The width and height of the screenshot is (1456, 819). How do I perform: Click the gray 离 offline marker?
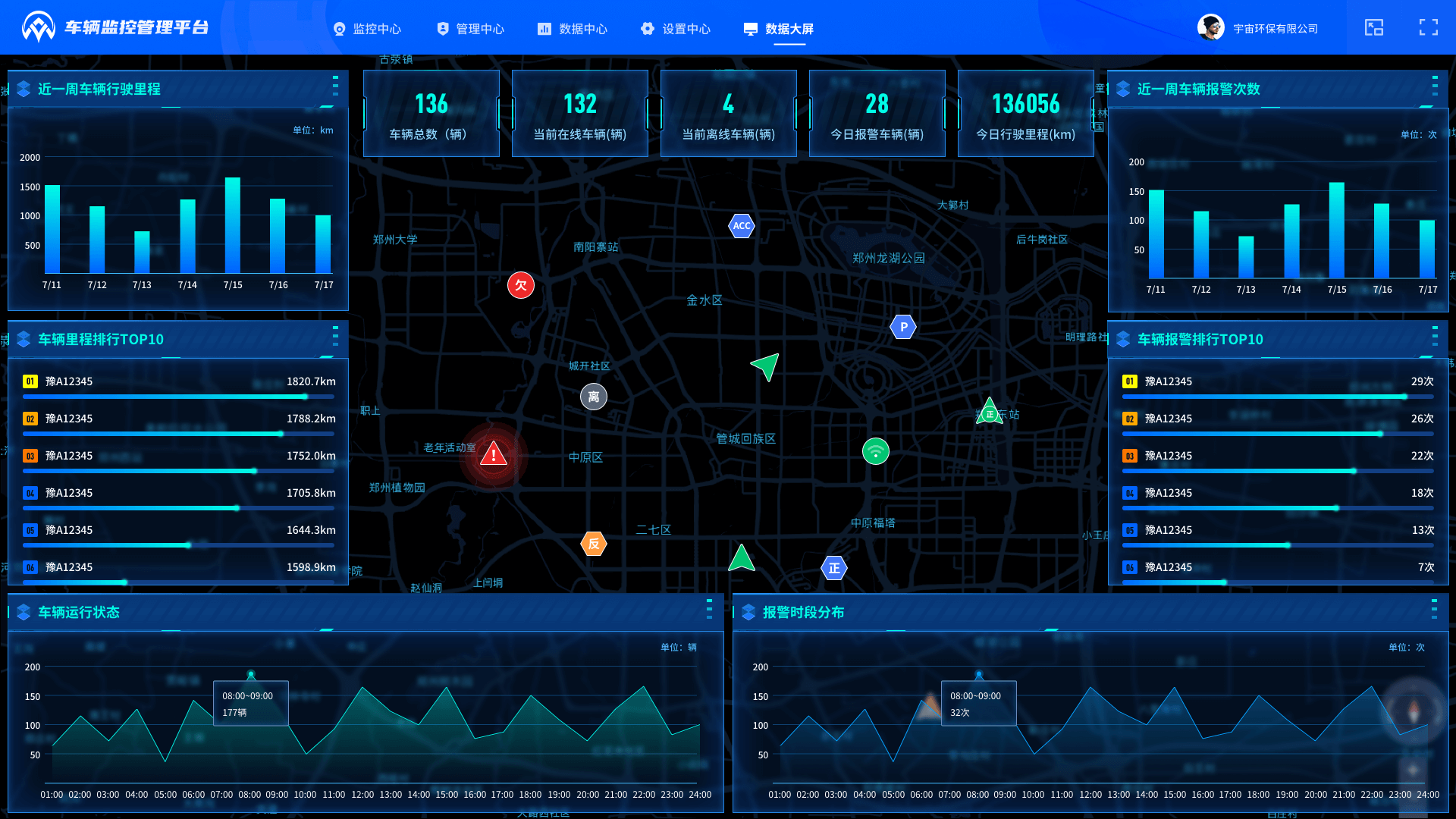(594, 397)
